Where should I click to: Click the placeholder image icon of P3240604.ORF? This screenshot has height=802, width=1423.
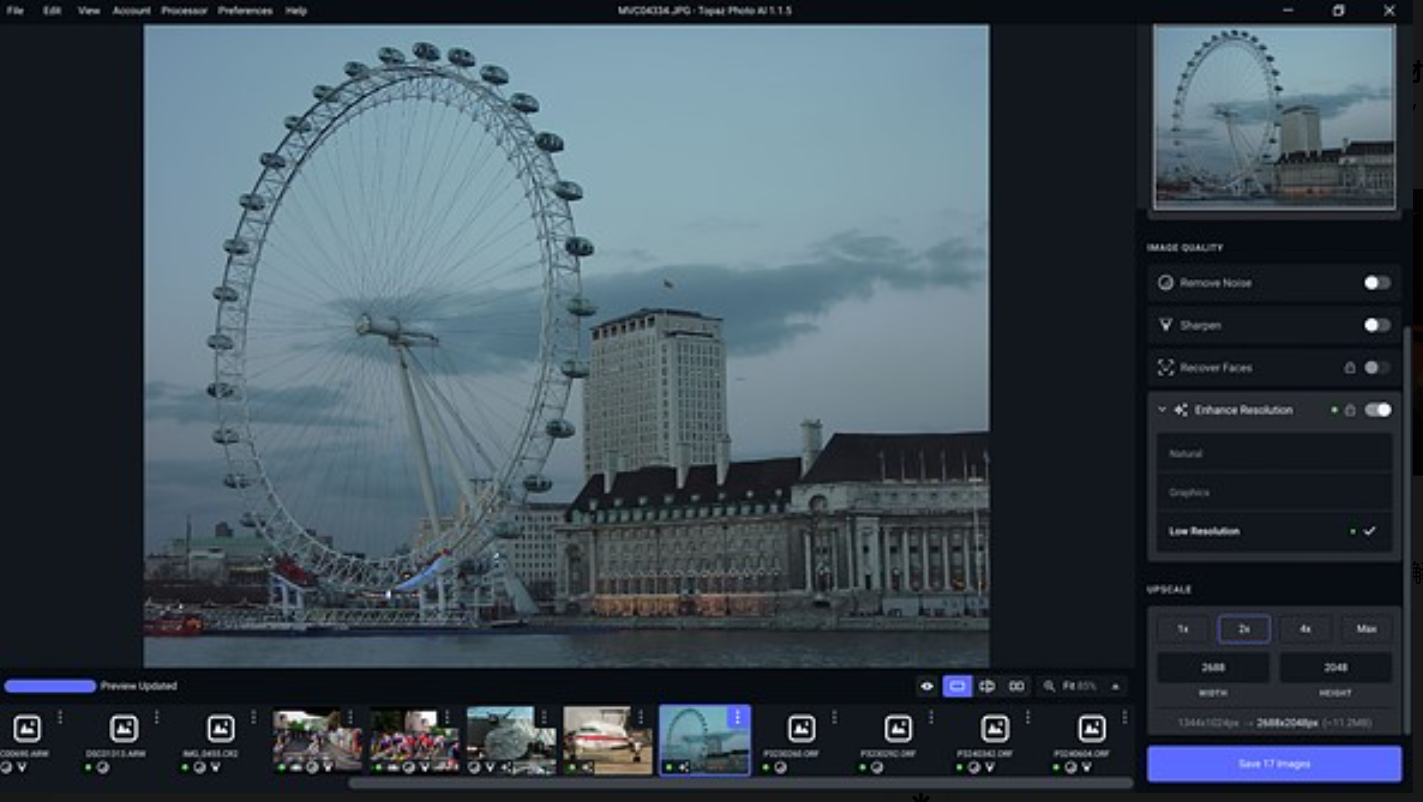coord(1092,728)
